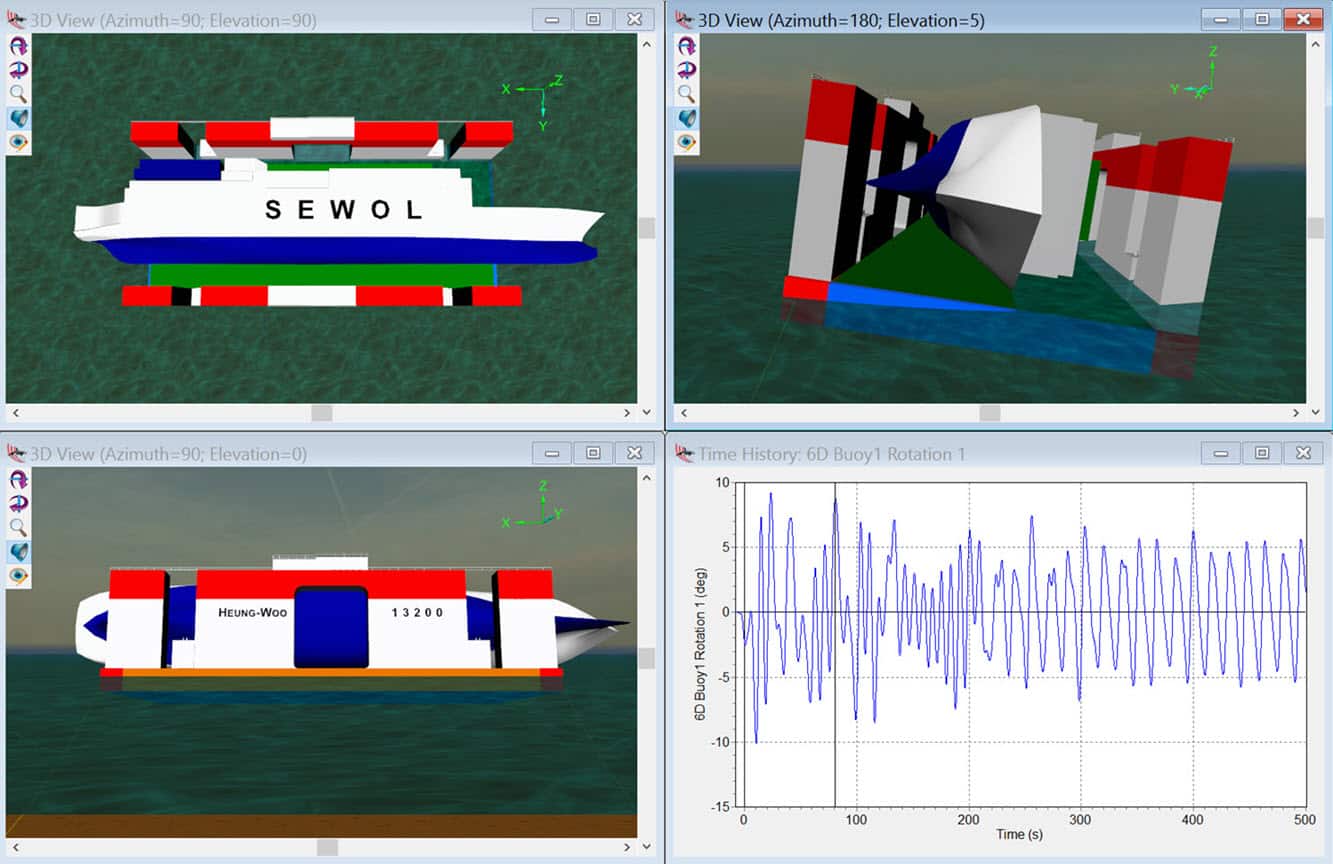Click vertical scrollbar thumb in Elevation=90 view
The image size is (1333, 864).
click(x=647, y=228)
